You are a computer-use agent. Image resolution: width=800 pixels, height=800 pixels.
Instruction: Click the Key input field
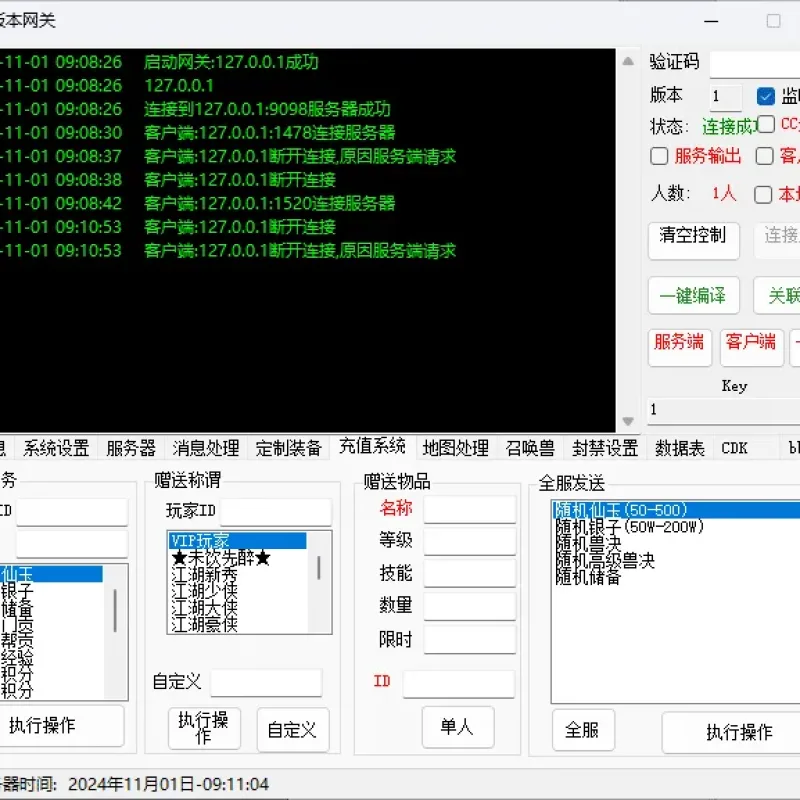click(723, 410)
